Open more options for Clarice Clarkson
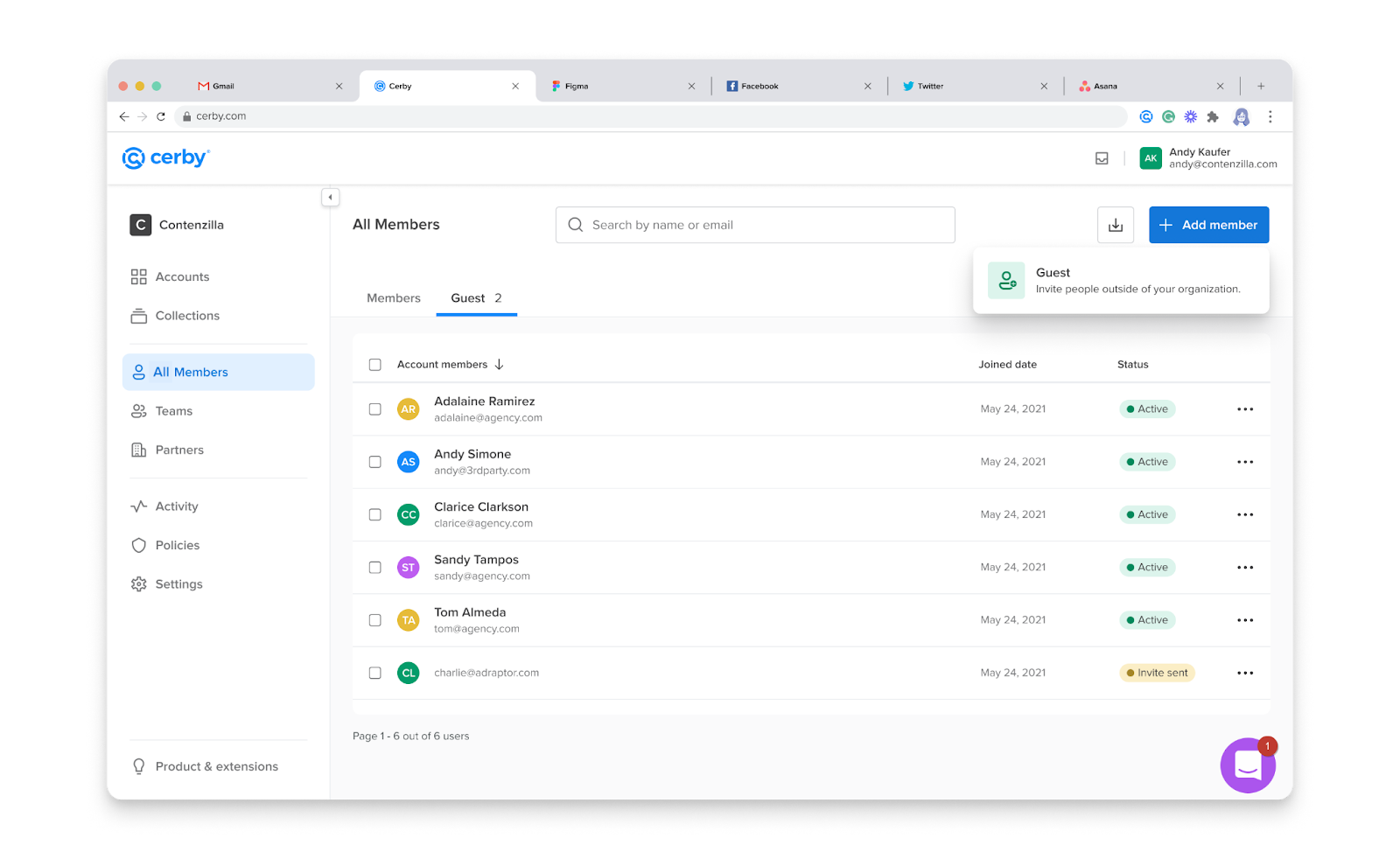Image resolution: width=1400 pixels, height=859 pixels. coord(1245,514)
